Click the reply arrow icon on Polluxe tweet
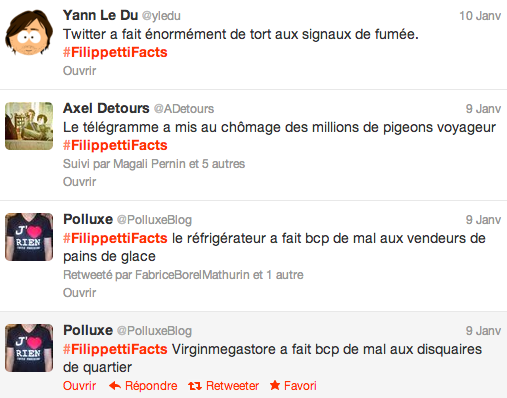The image size is (507, 398). click(115, 386)
